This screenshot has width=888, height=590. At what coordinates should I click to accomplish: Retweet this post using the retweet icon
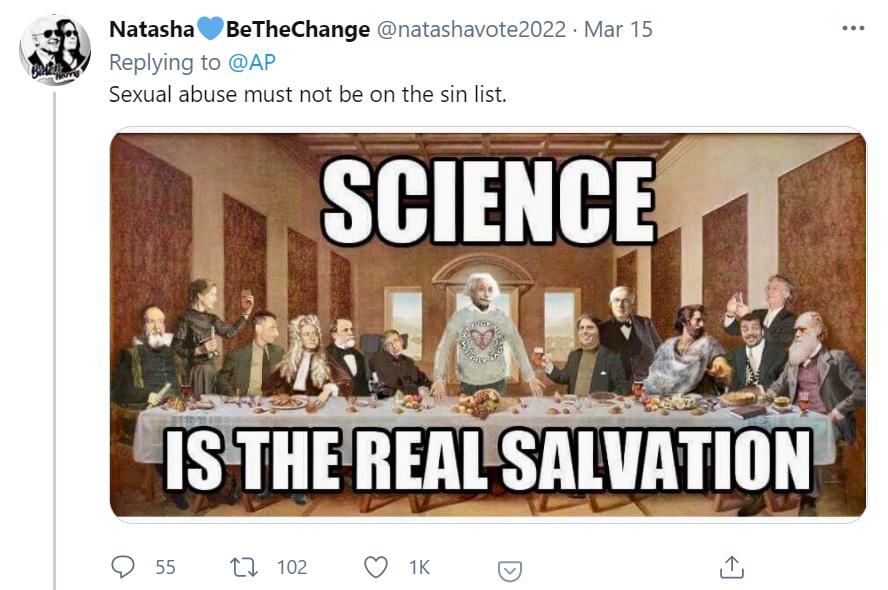click(x=244, y=567)
